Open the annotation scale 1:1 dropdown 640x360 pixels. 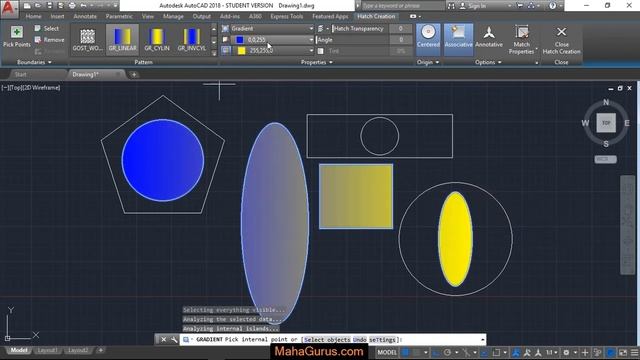tap(551, 352)
